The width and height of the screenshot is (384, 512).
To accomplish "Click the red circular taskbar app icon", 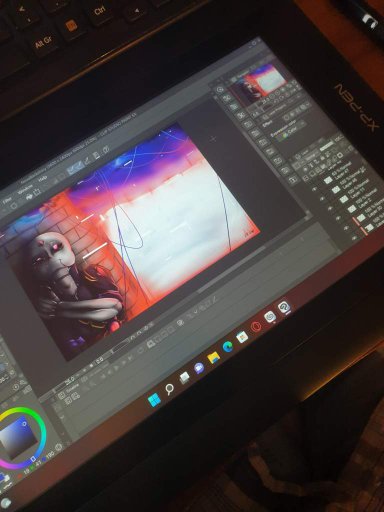I will point(256,327).
